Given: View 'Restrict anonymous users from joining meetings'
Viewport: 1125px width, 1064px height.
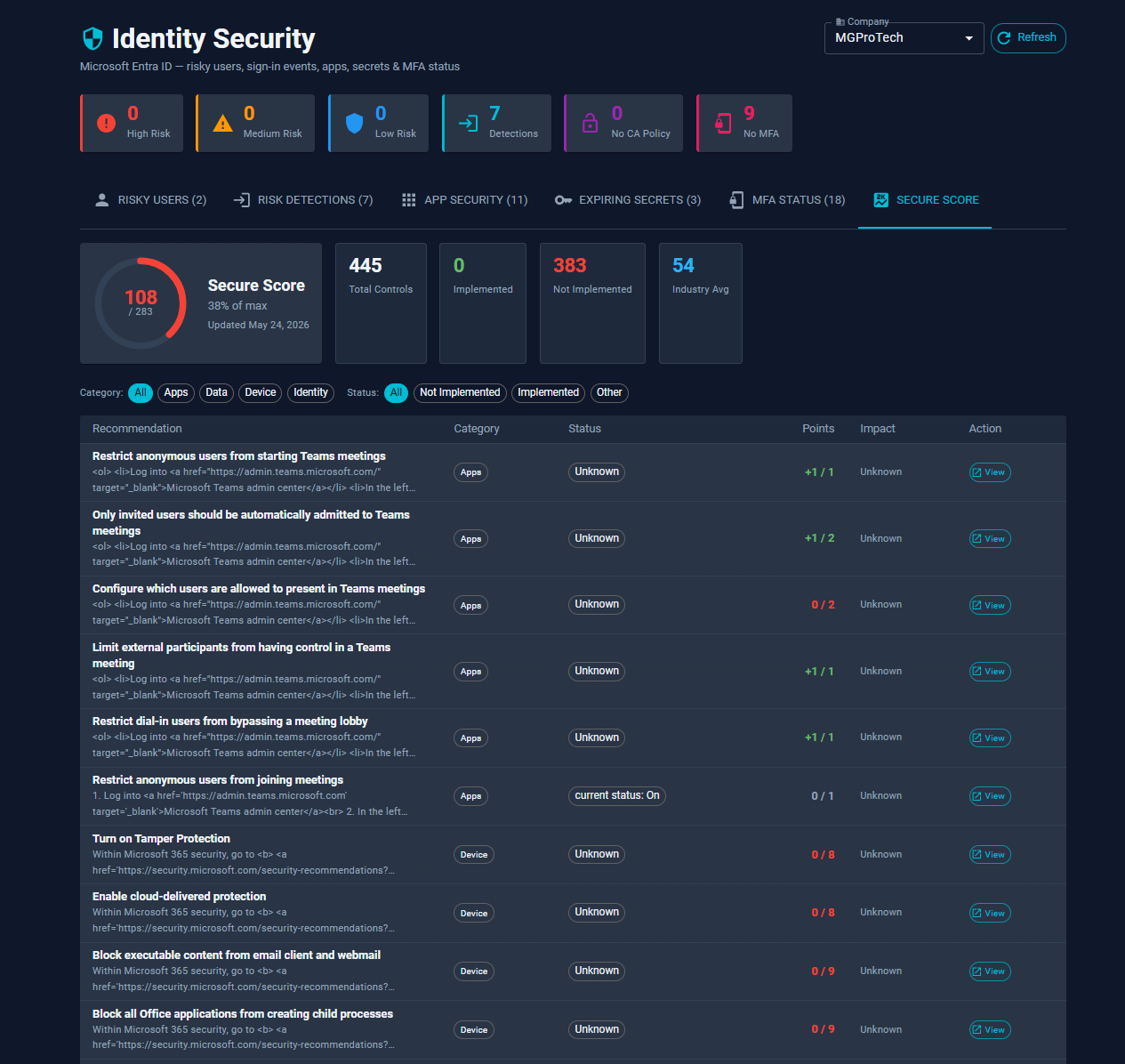Looking at the screenshot, I should pyautogui.click(x=990, y=796).
